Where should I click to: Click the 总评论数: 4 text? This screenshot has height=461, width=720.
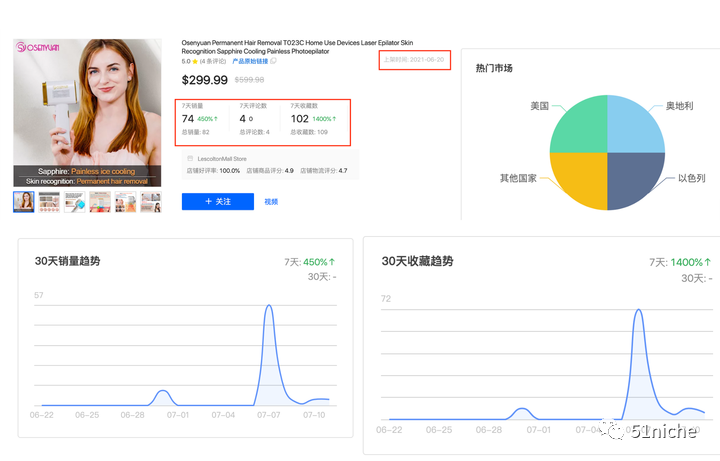254,132
